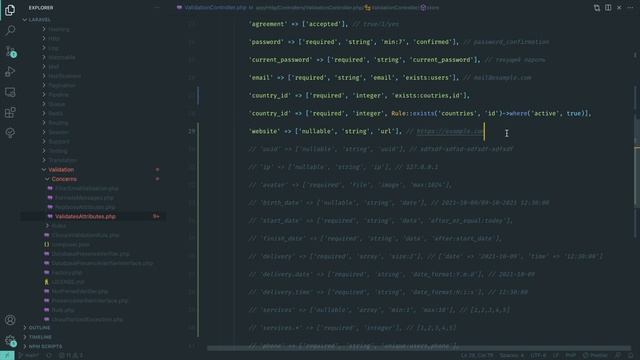Click the open changes icon in editor toolbar
This screenshot has height=360, width=640.
tap(597, 8)
